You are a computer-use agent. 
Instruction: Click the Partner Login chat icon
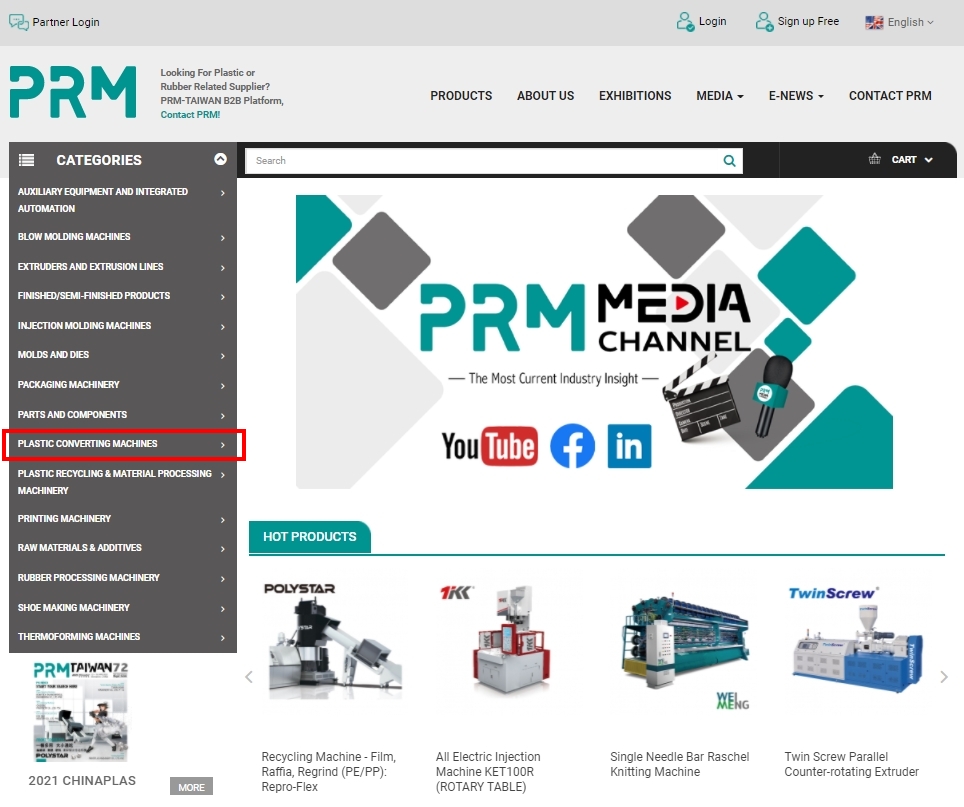point(18,22)
